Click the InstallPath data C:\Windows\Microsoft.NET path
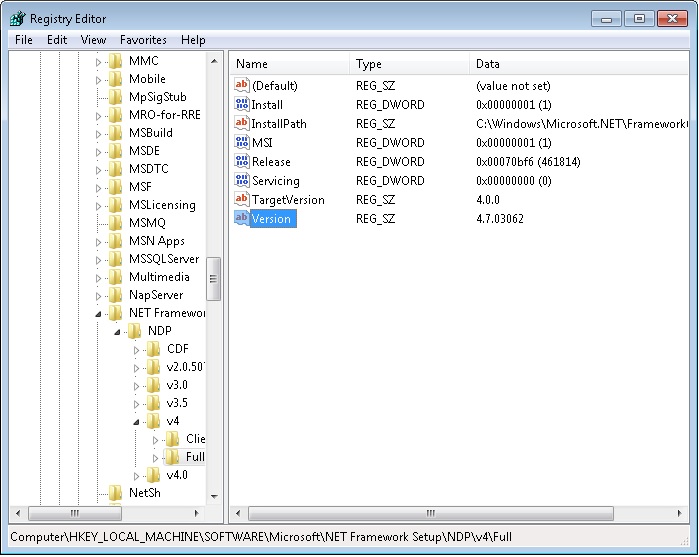 [x=581, y=124]
